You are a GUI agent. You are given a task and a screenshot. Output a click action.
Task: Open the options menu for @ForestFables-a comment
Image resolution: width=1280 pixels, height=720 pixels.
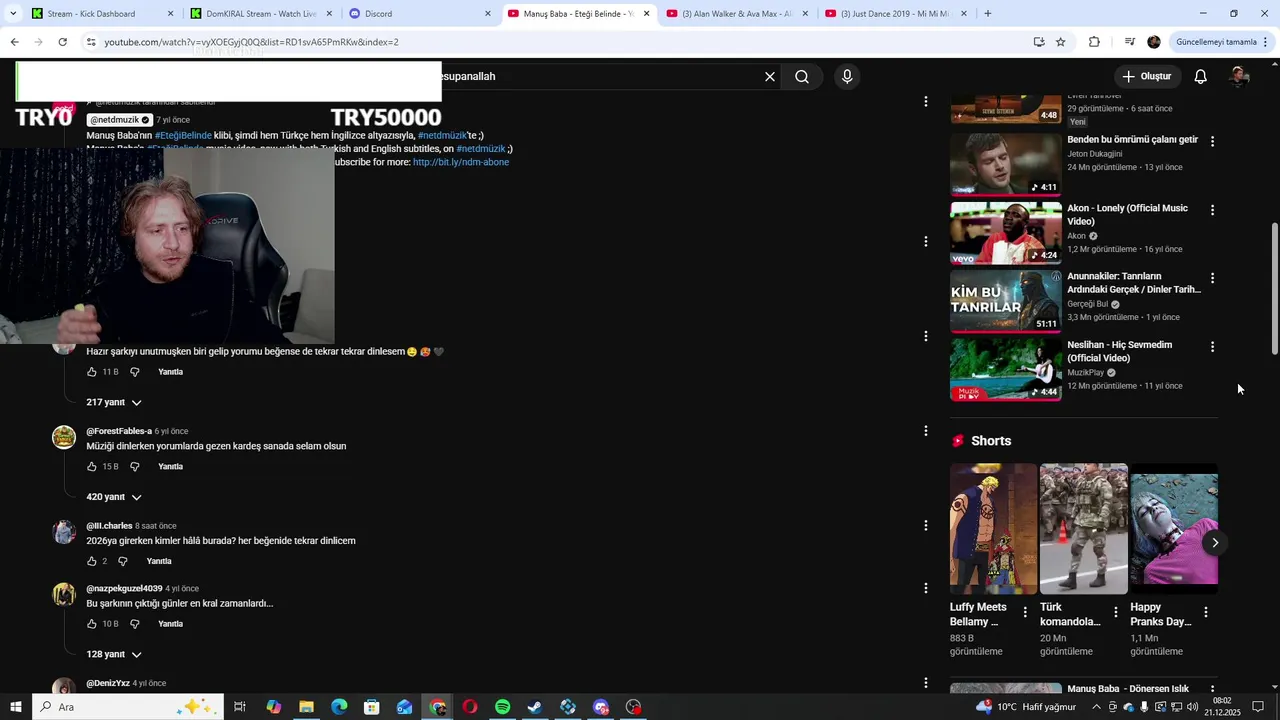pos(925,431)
